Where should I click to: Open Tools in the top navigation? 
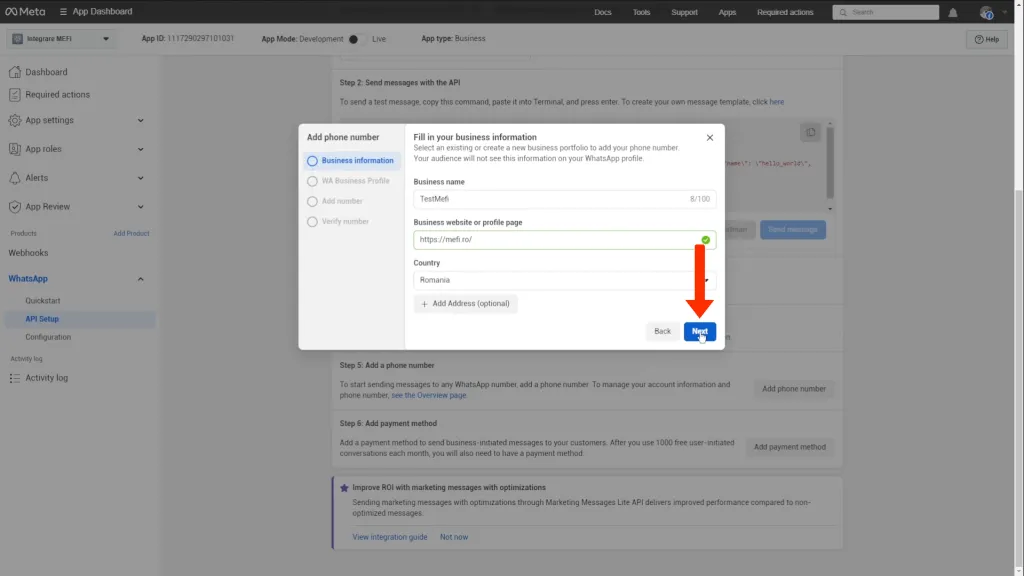[641, 12]
